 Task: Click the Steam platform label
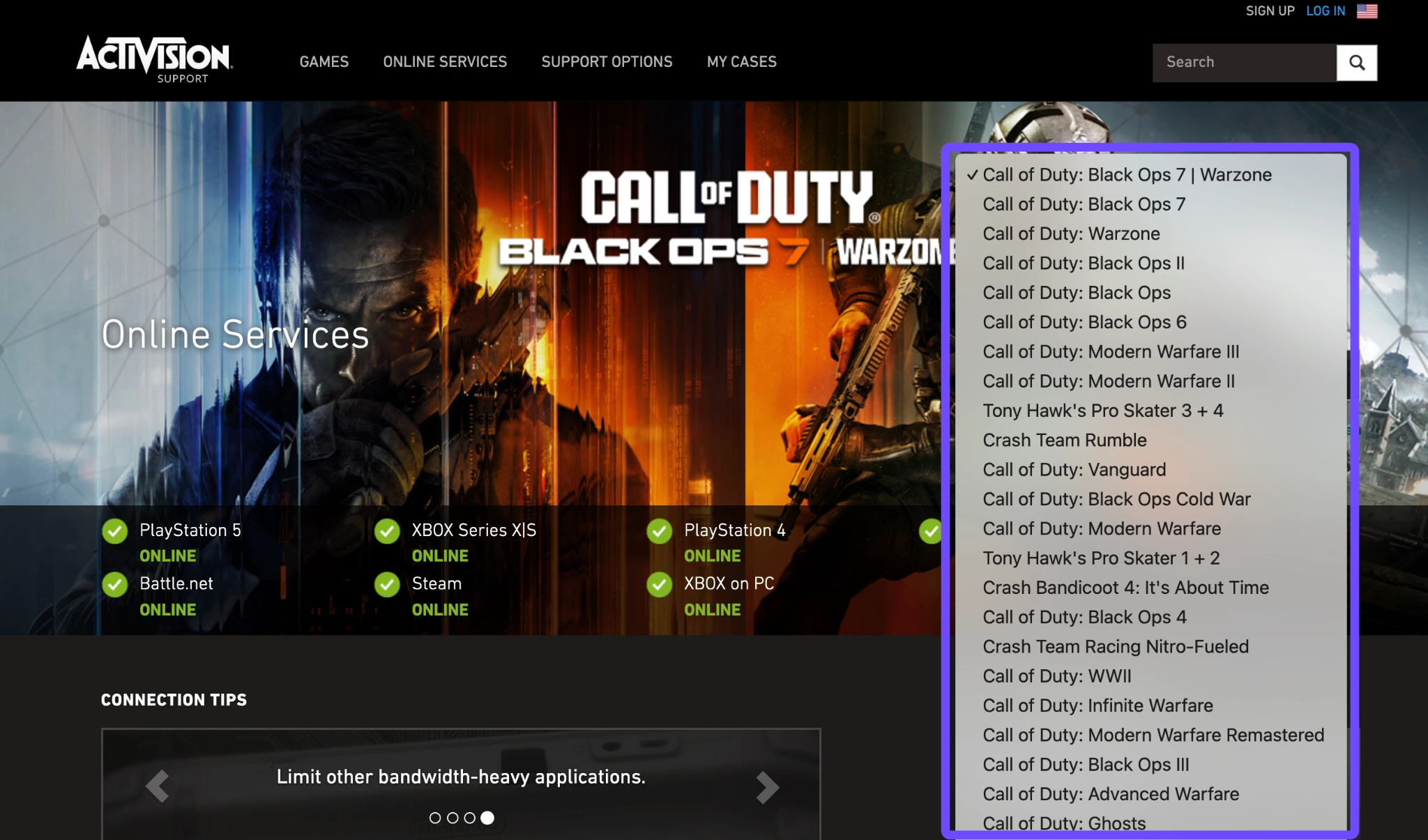[436, 584]
